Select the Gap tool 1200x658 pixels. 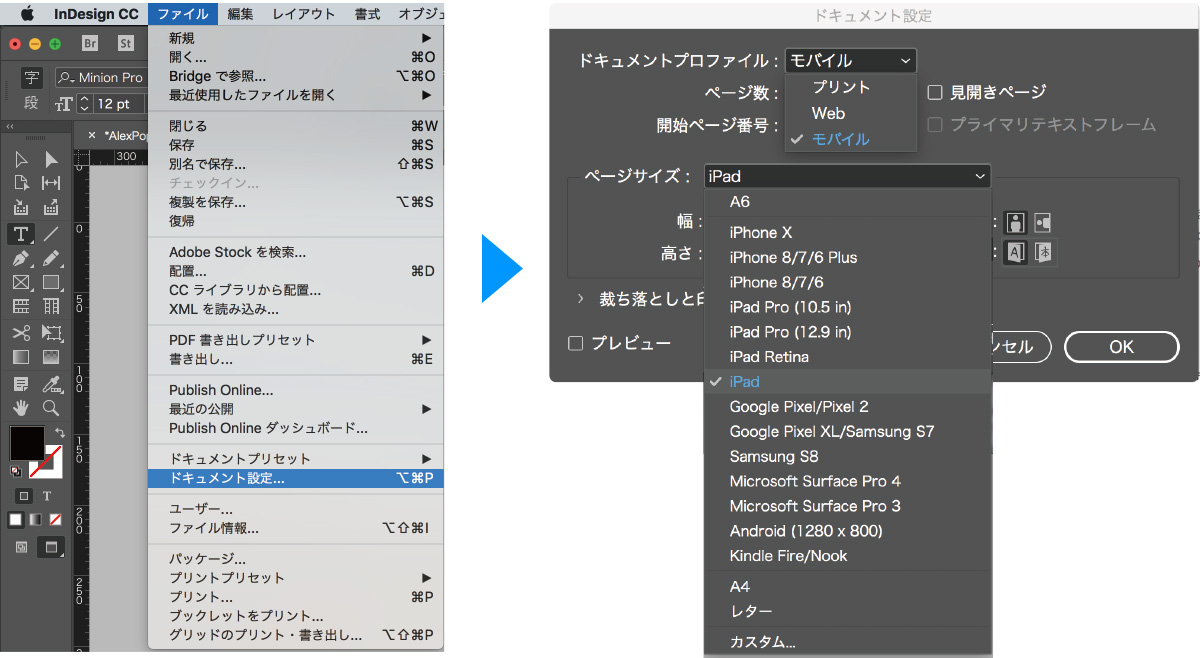[51, 184]
